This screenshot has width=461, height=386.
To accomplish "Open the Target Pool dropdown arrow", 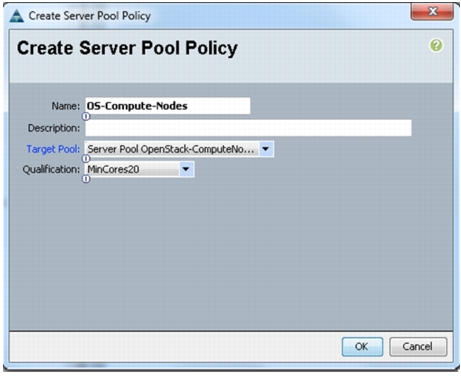I will pyautogui.click(x=266, y=149).
